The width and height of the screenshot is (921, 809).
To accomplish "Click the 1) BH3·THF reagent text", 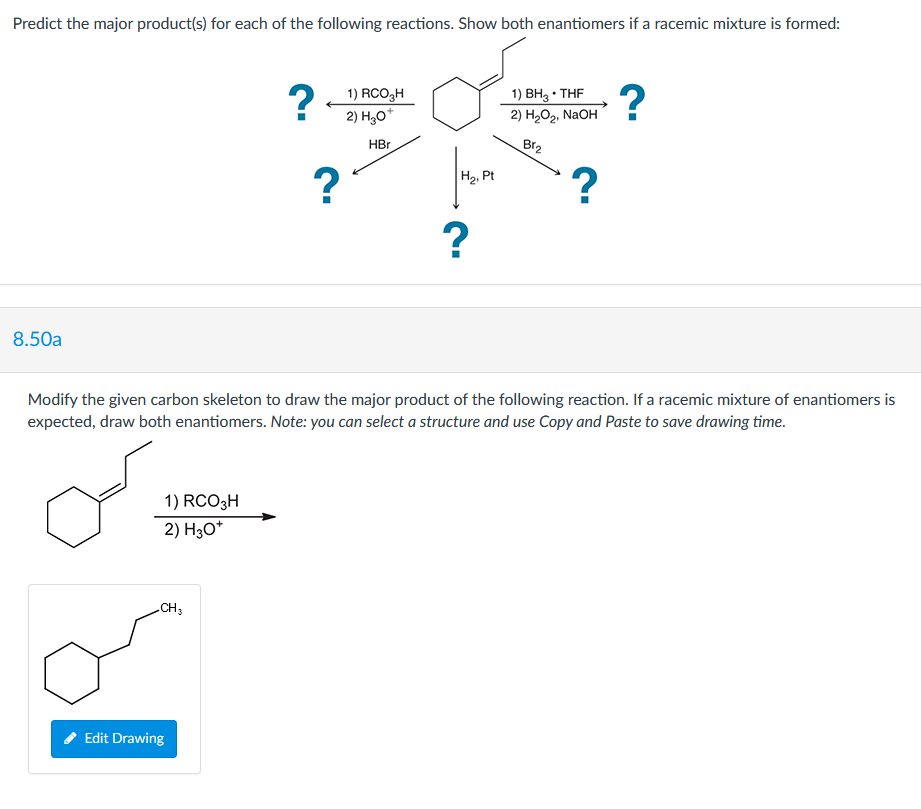I will 549,93.
